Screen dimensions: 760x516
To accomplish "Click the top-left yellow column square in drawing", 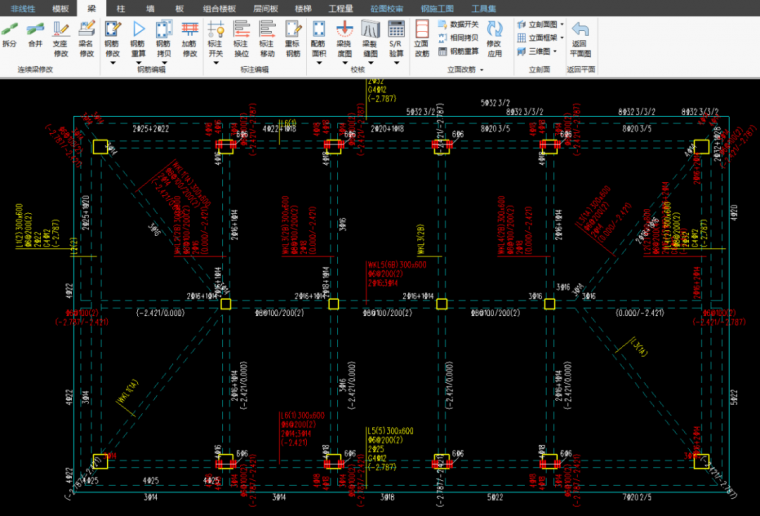I will [100, 147].
